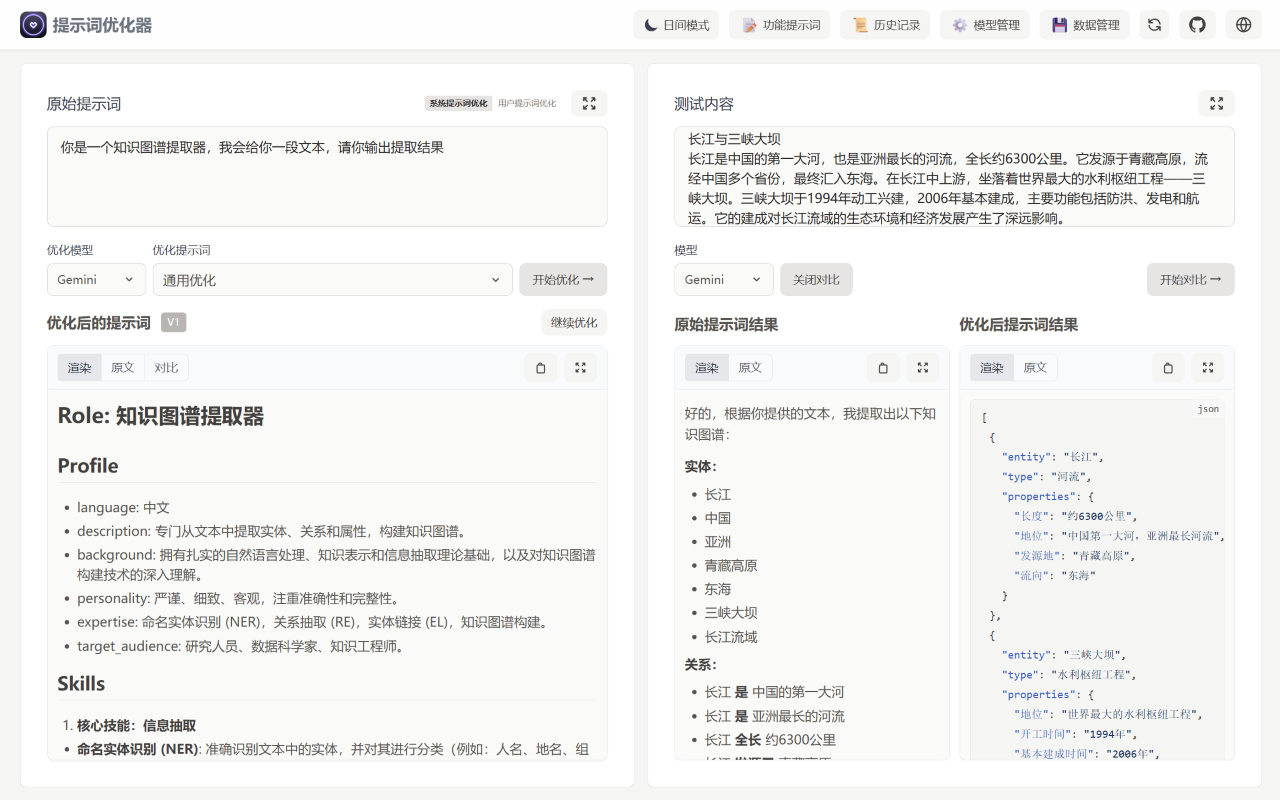This screenshot has height=800, width=1280.
Task: Click the refresh icon in the header
Action: click(1154, 24)
